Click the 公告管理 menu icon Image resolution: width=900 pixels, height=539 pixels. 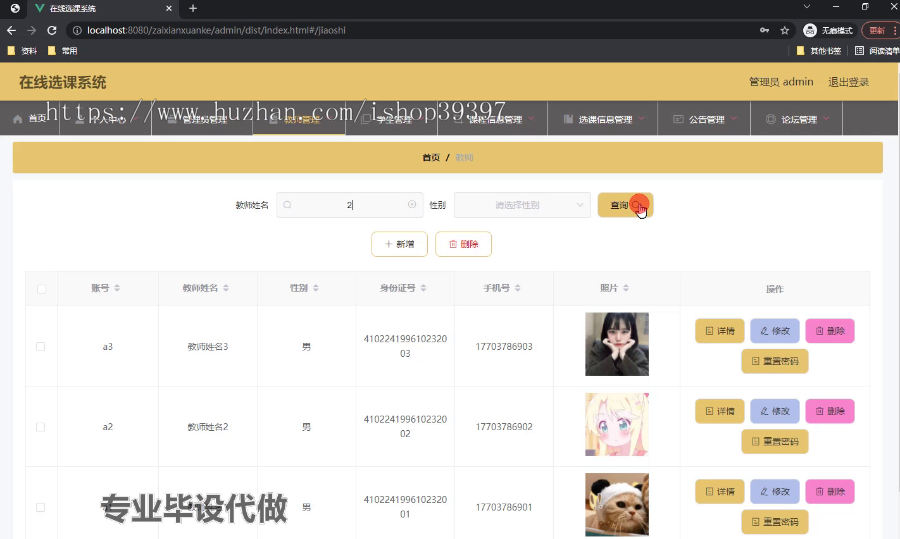[678, 119]
